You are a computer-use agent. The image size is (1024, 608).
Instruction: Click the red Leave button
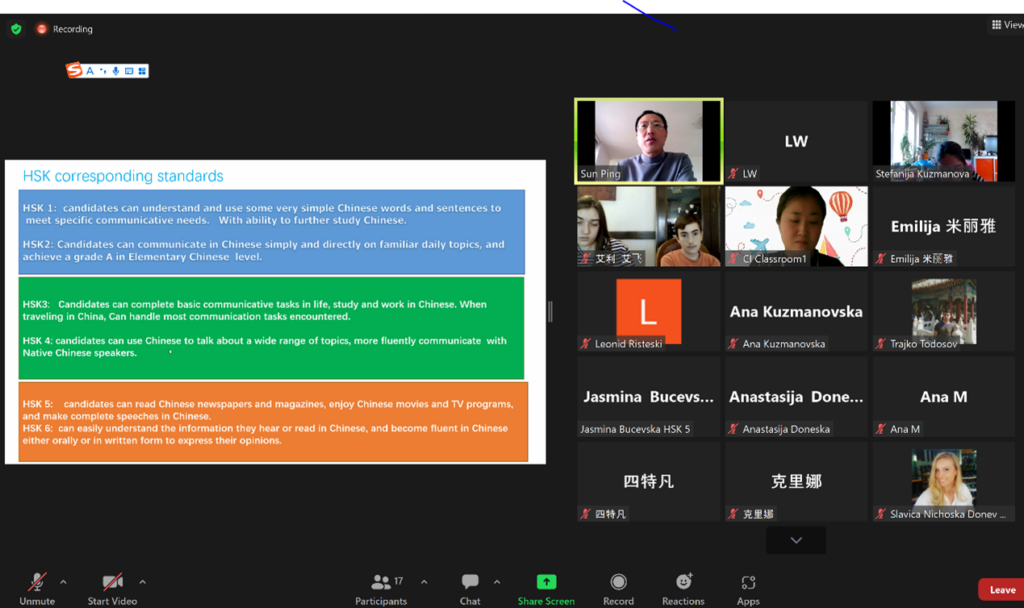coord(1001,590)
